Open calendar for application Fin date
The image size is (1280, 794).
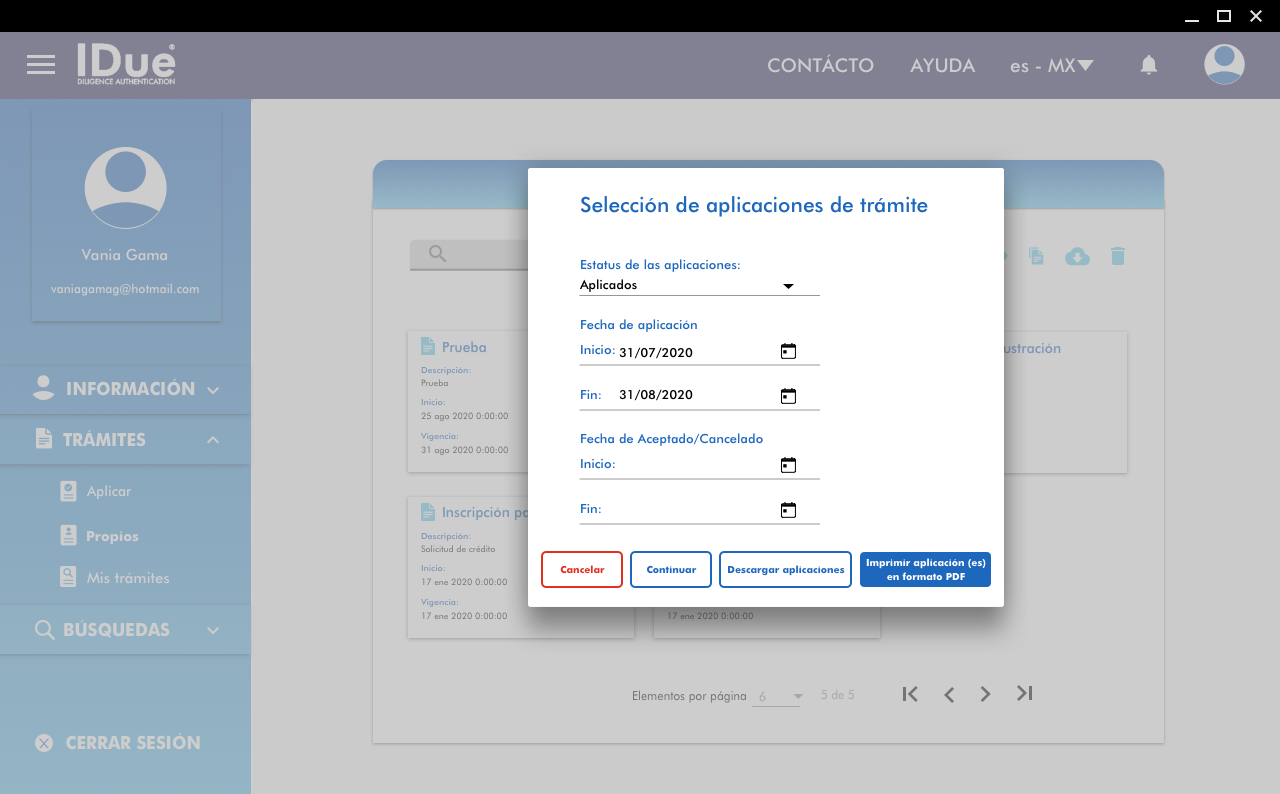coord(788,396)
